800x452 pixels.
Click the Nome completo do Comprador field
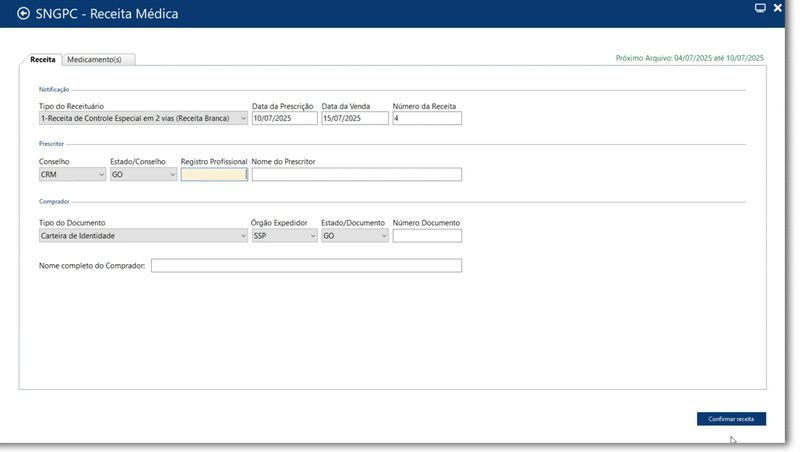pyautogui.click(x=306, y=265)
